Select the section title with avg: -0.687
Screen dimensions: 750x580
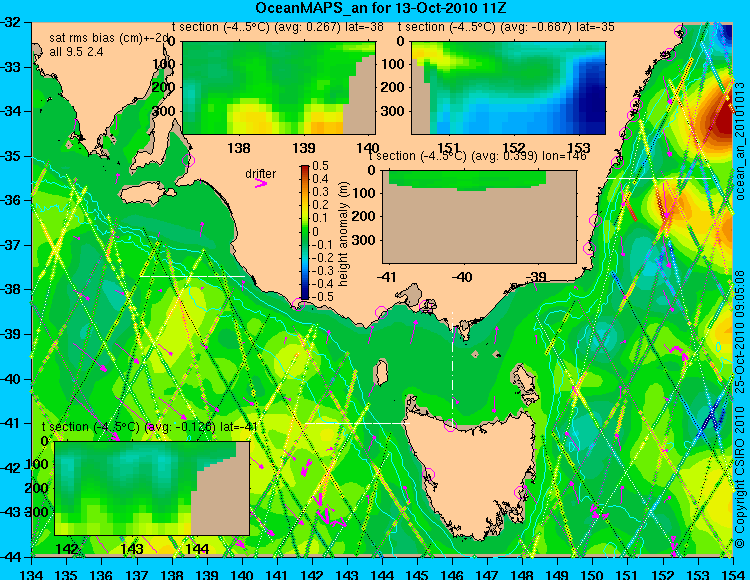tap(506, 27)
